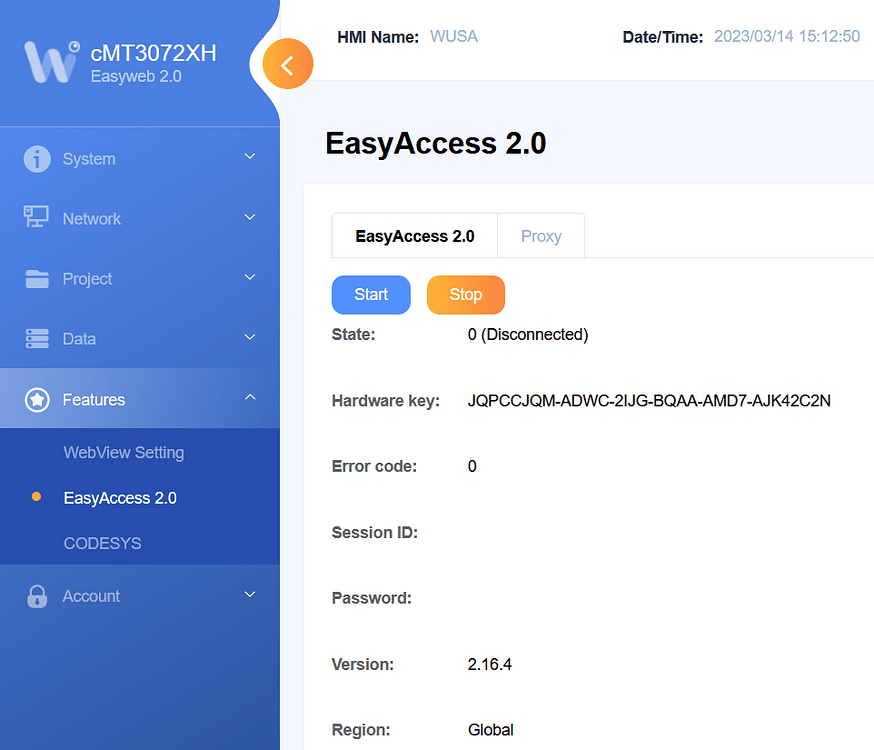Expand the Account section

[249, 595]
